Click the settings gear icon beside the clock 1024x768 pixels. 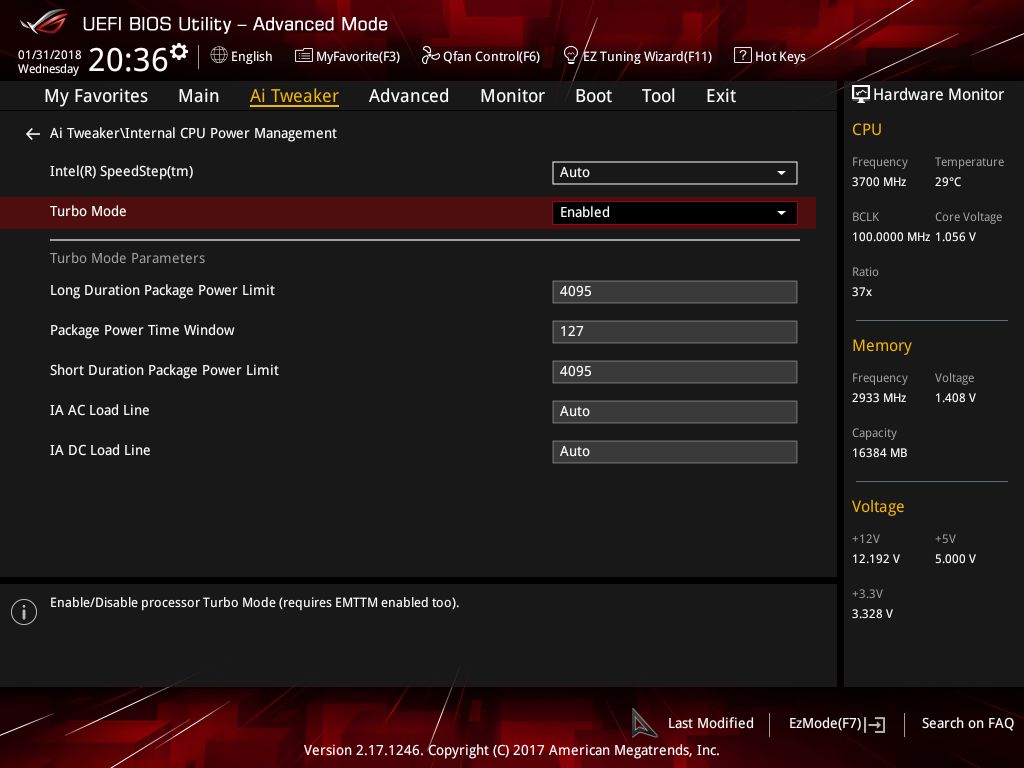(x=179, y=51)
